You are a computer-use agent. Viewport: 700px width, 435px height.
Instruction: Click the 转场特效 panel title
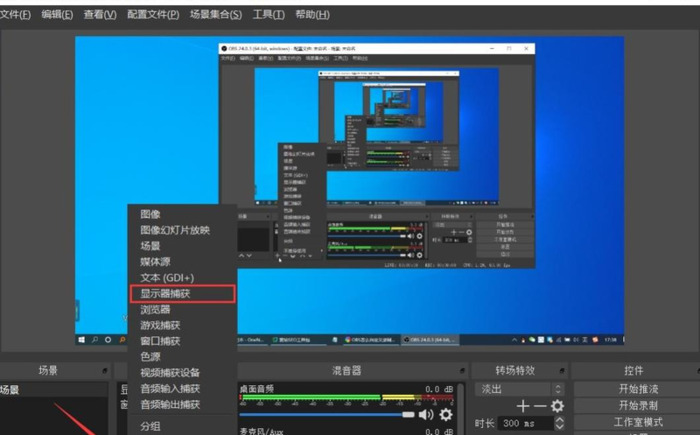515,371
